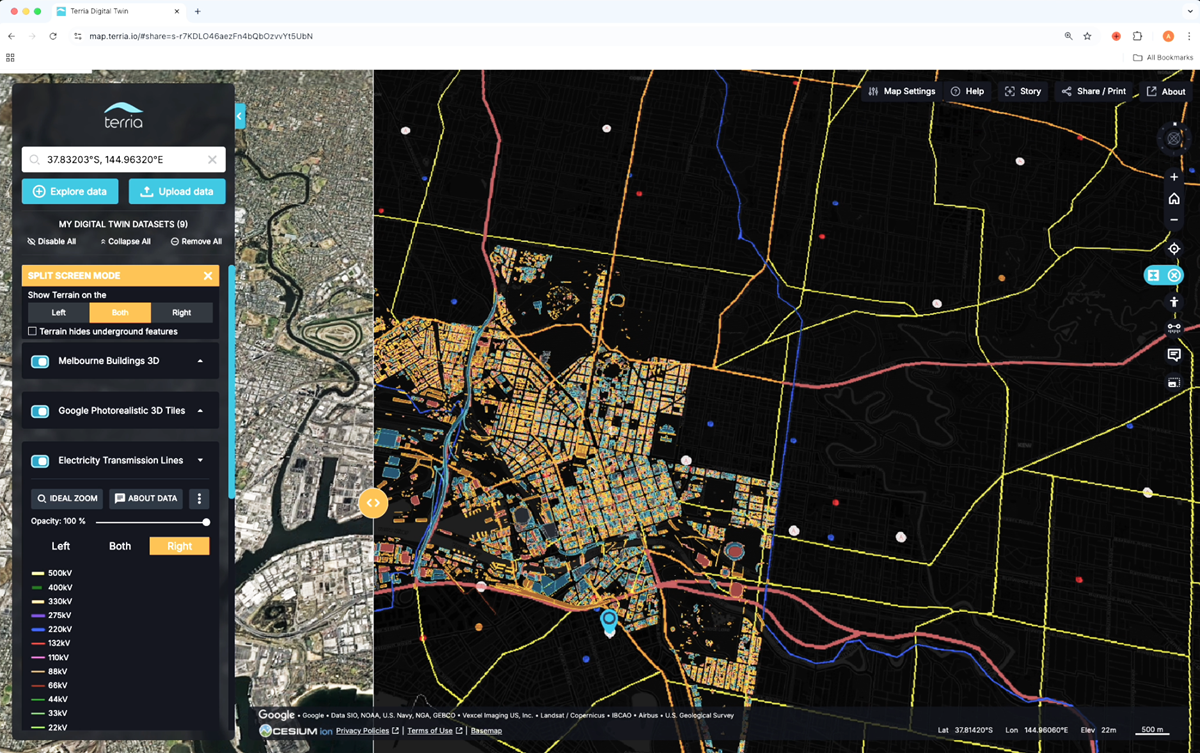The width and height of the screenshot is (1200, 753).
Task: Click the Home view icon on the map controls
Action: coord(1174,198)
